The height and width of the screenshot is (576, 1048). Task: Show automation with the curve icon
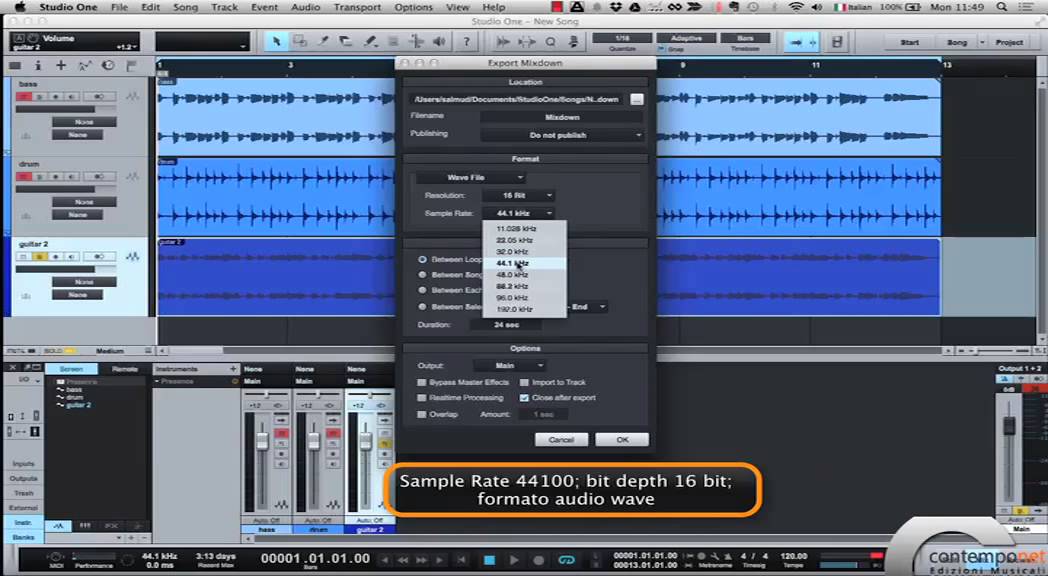[x=84, y=65]
